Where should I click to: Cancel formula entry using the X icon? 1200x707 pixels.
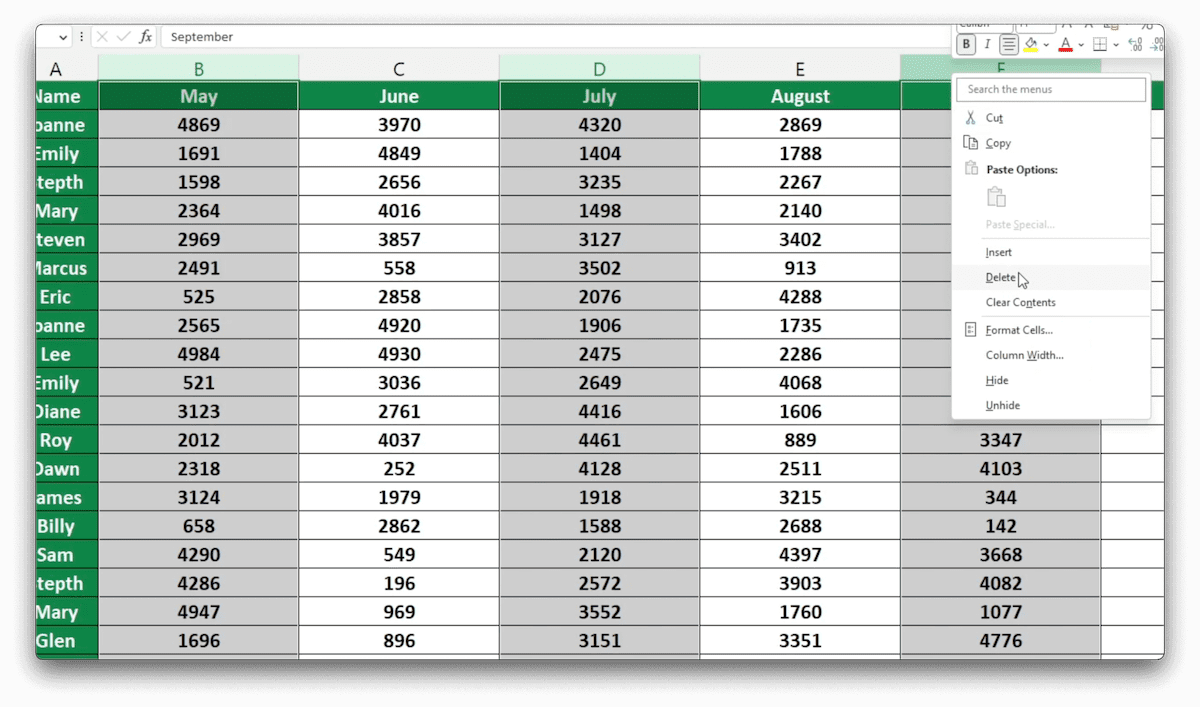[103, 37]
